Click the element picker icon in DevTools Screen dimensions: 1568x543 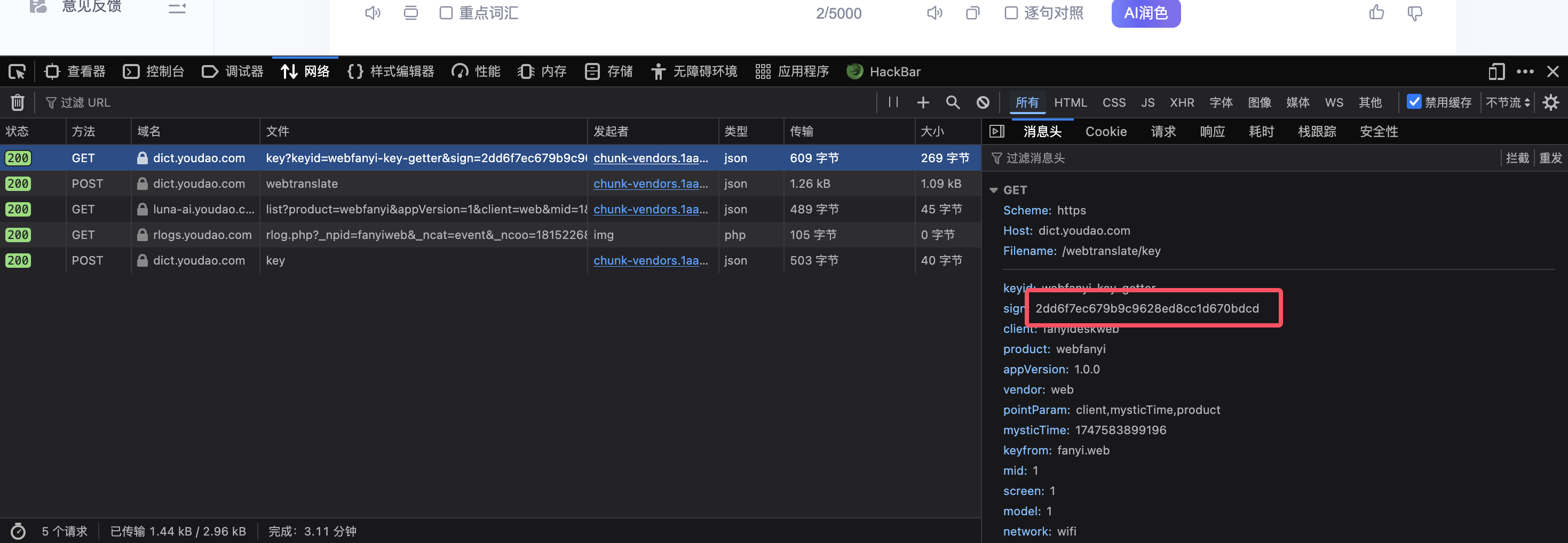tap(17, 72)
